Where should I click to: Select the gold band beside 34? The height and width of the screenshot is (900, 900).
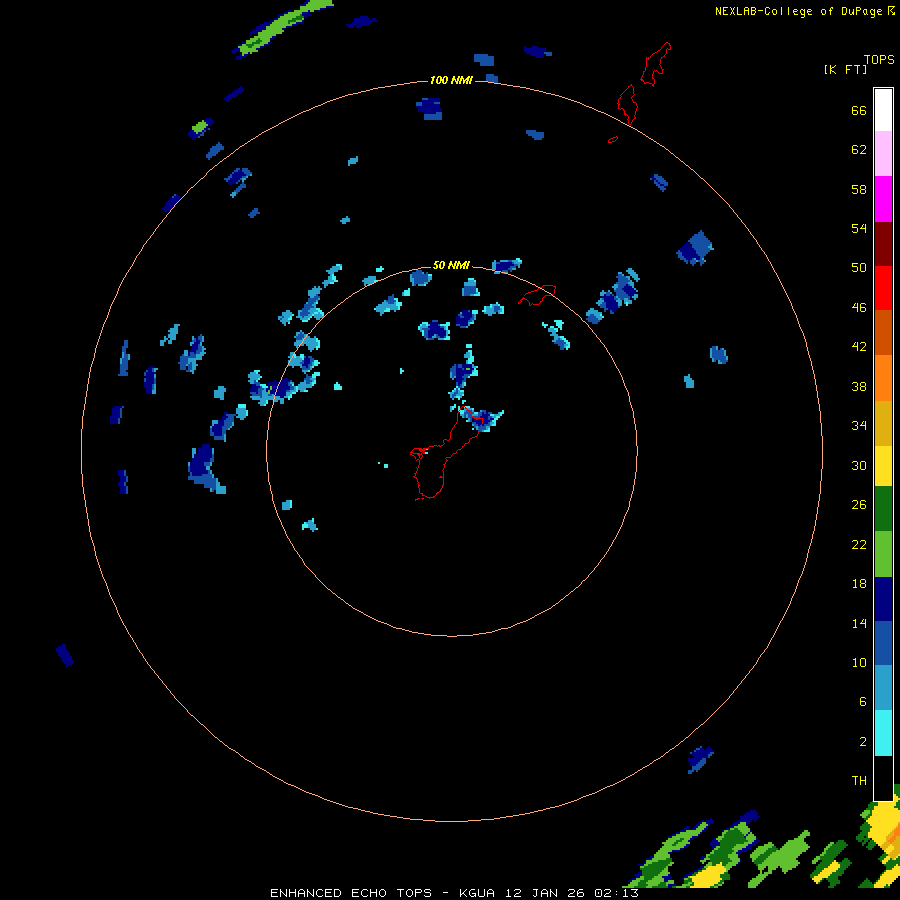coord(883,423)
